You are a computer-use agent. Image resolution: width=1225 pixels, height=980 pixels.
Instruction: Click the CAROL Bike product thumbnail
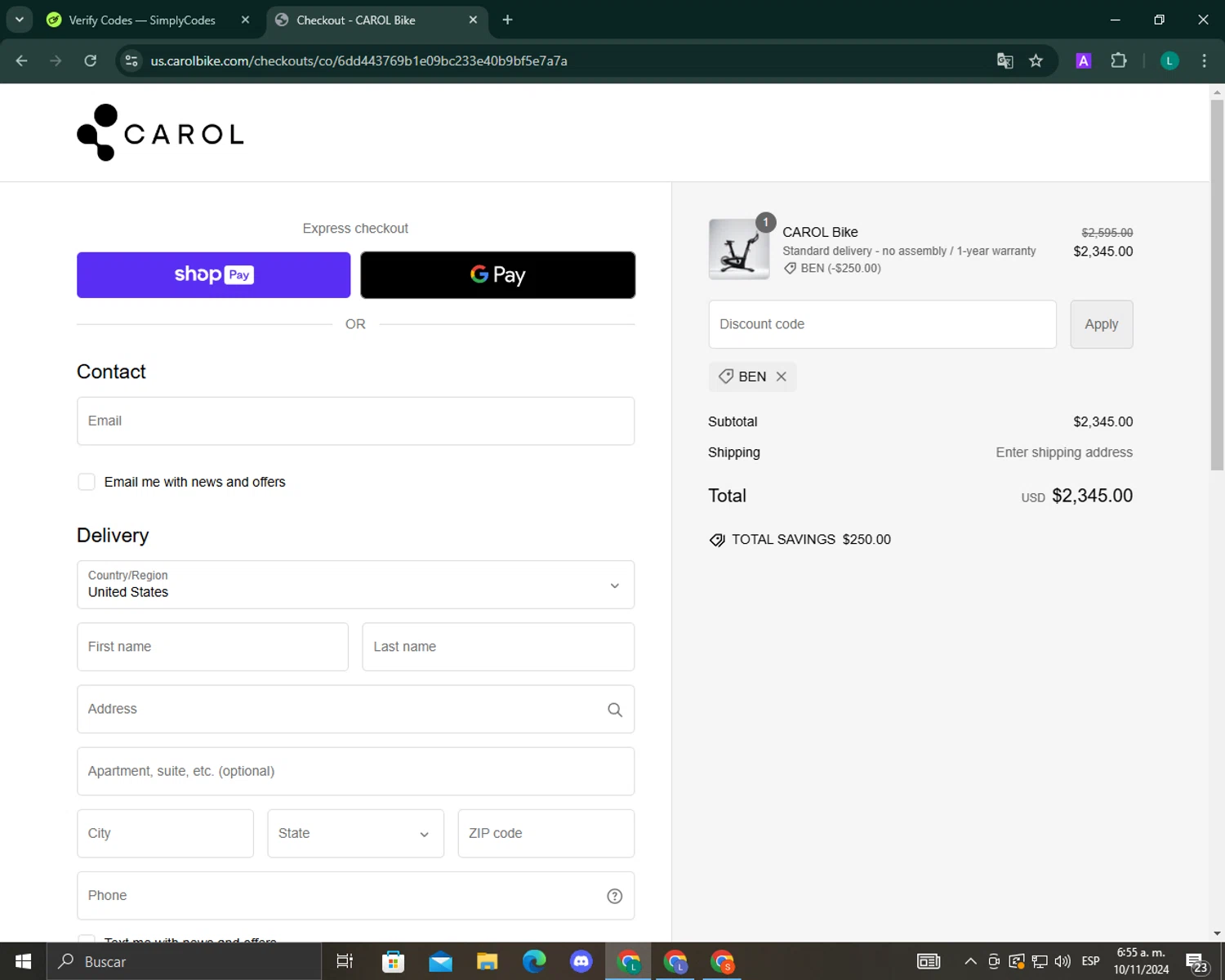738,249
